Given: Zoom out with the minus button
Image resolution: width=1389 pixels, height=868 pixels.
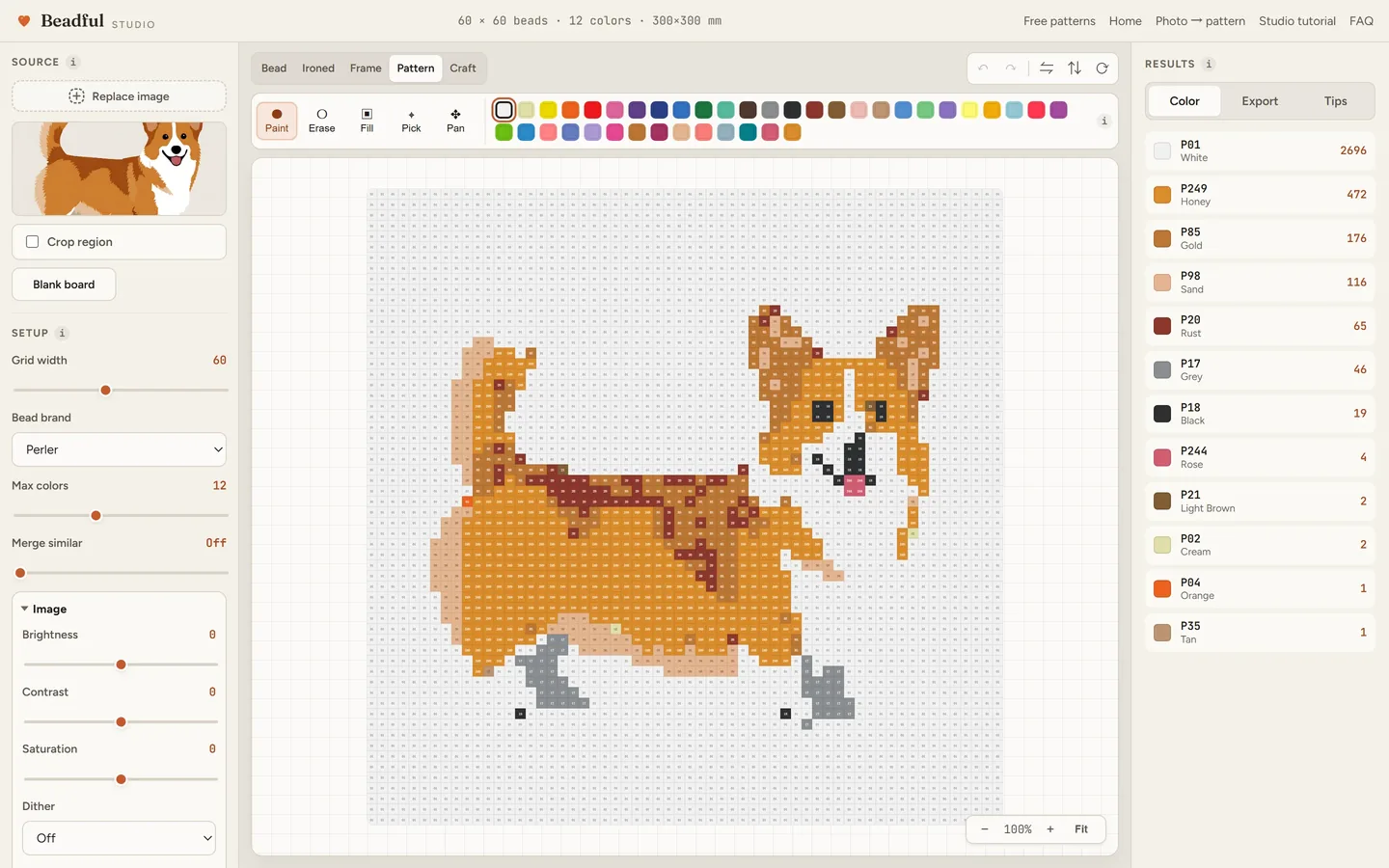Looking at the screenshot, I should (984, 829).
